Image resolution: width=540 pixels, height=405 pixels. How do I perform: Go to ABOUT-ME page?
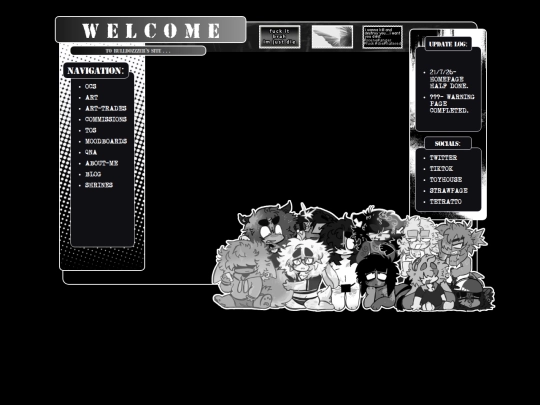102,163
